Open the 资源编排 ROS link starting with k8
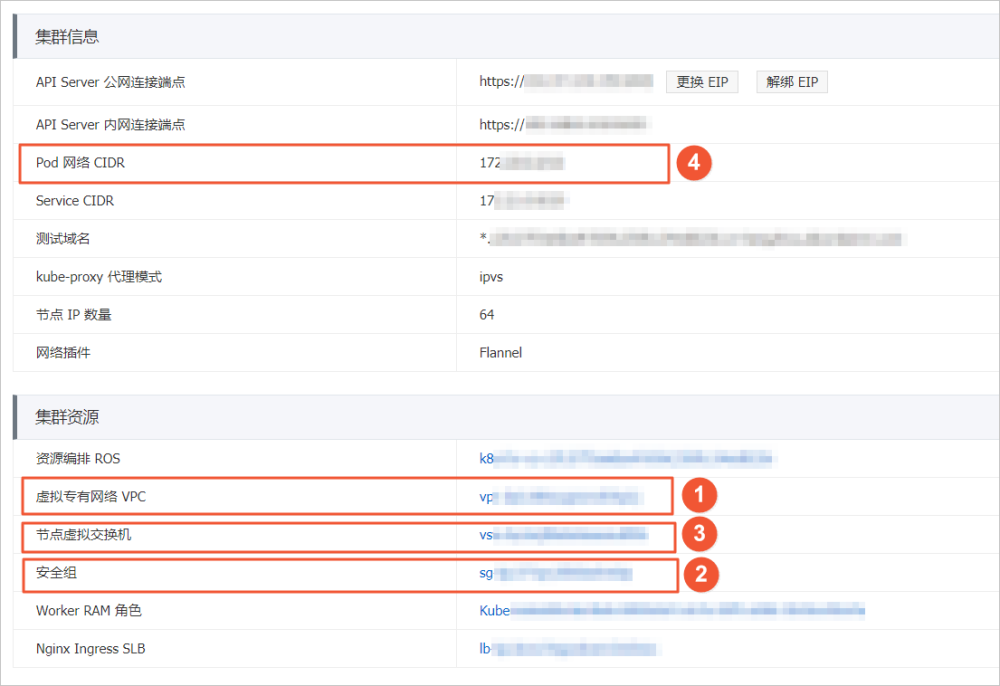The width and height of the screenshot is (1000, 686). click(626, 458)
